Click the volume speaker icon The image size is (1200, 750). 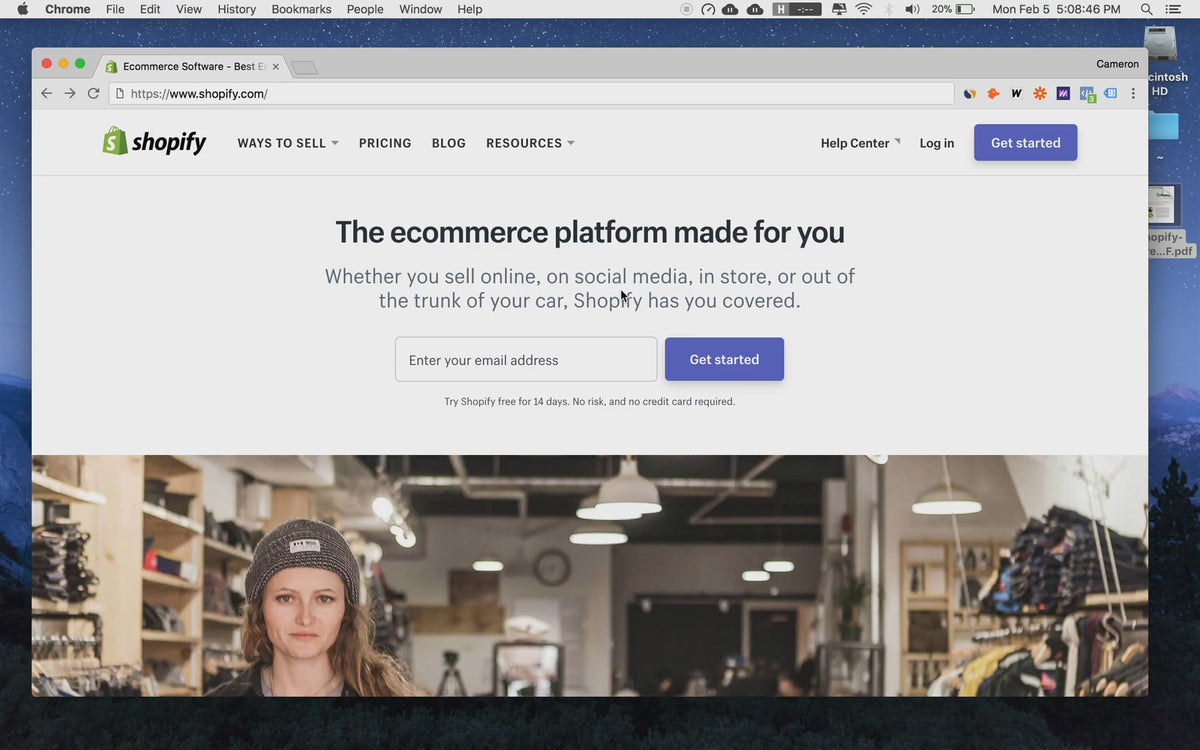912,9
